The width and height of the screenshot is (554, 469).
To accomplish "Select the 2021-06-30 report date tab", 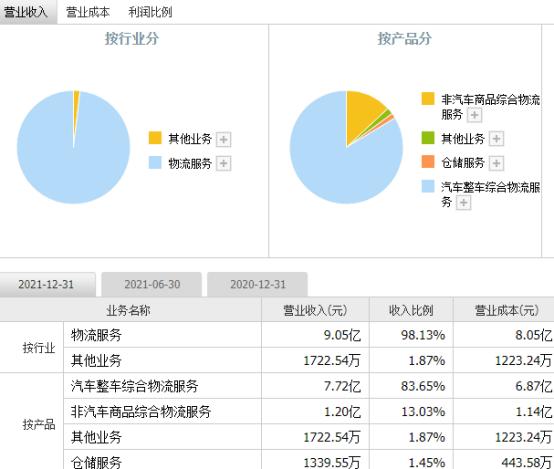I will (x=152, y=285).
